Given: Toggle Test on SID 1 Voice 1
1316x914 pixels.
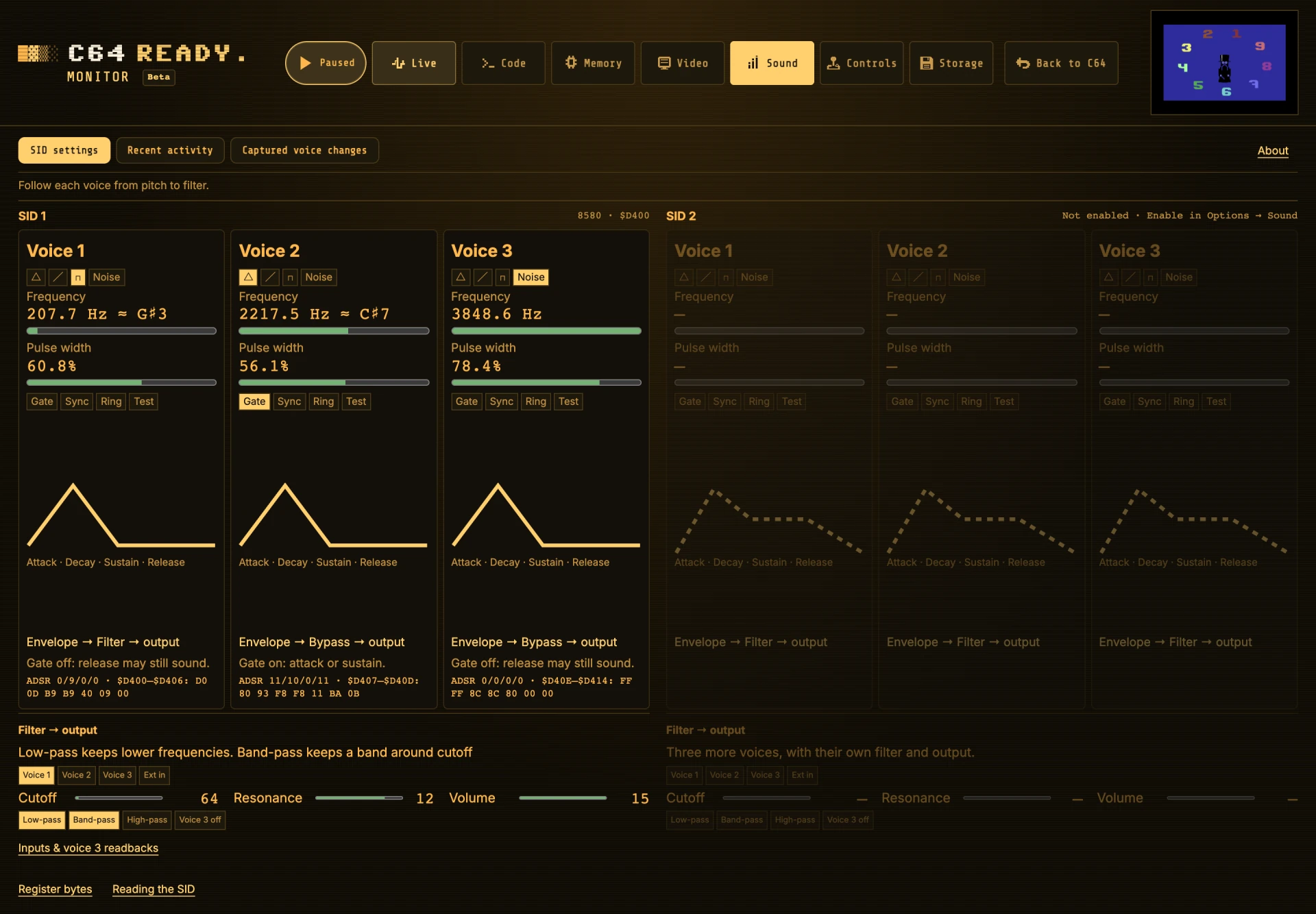Looking at the screenshot, I should click(x=144, y=402).
